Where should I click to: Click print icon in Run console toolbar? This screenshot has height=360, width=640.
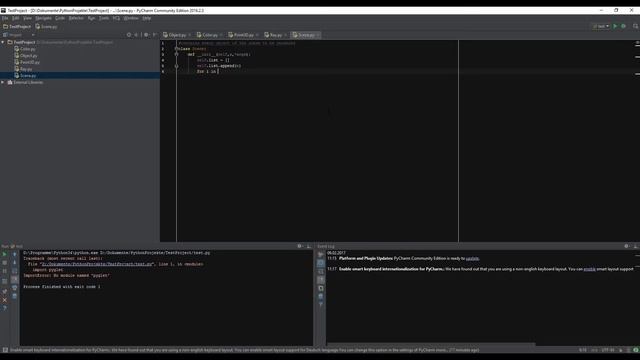pyautogui.click(x=14, y=287)
